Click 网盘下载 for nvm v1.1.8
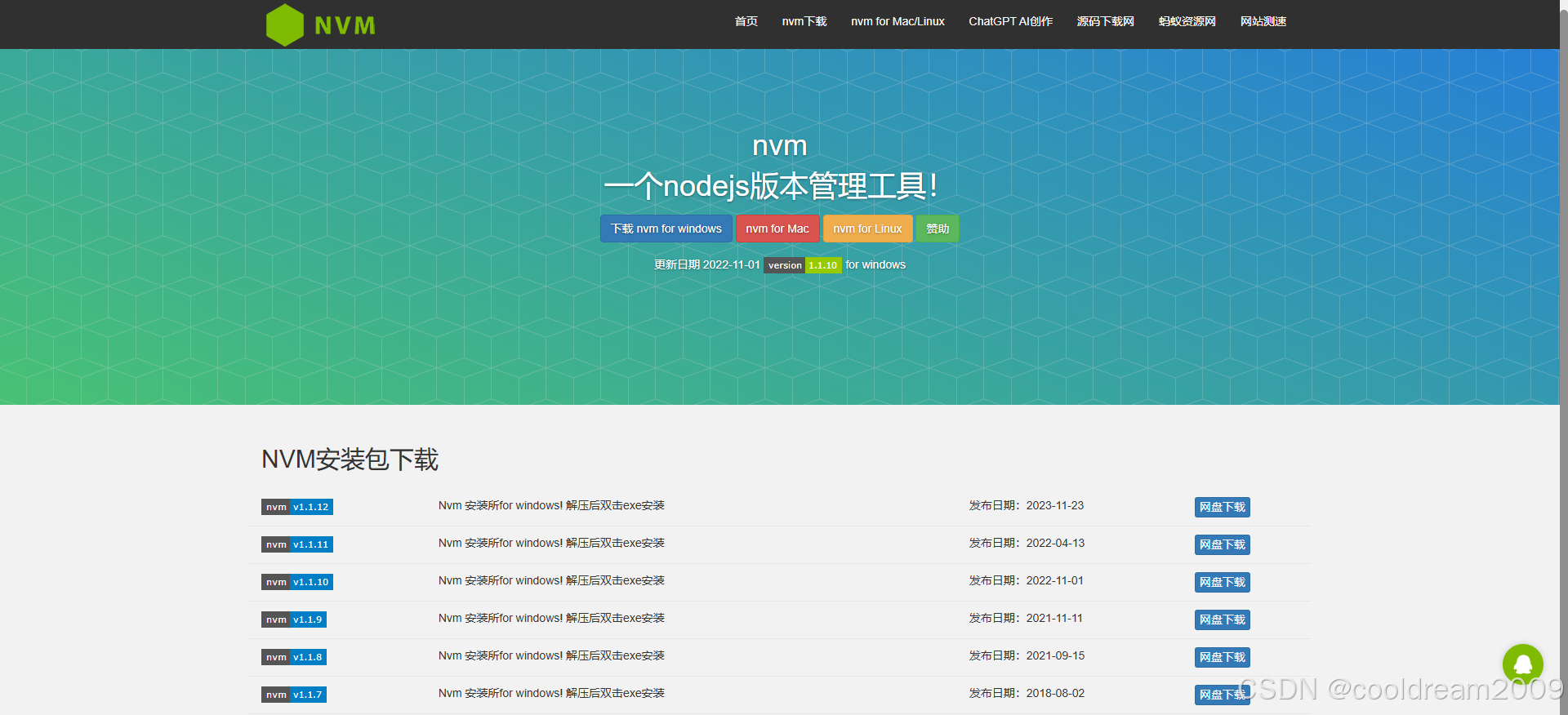1568x715 pixels. [x=1223, y=657]
